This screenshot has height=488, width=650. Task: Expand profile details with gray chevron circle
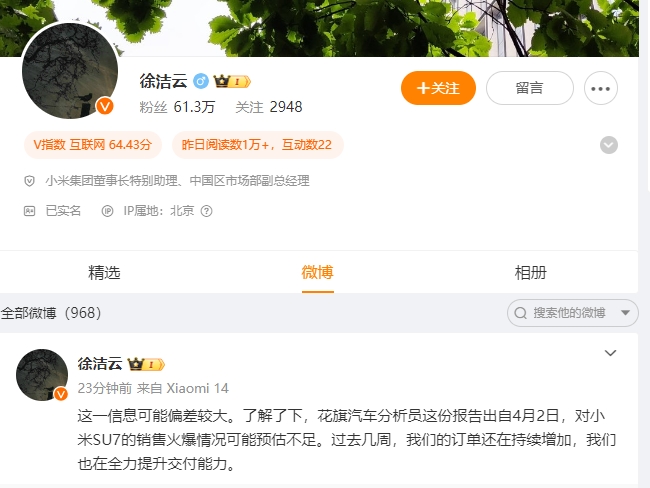(609, 145)
